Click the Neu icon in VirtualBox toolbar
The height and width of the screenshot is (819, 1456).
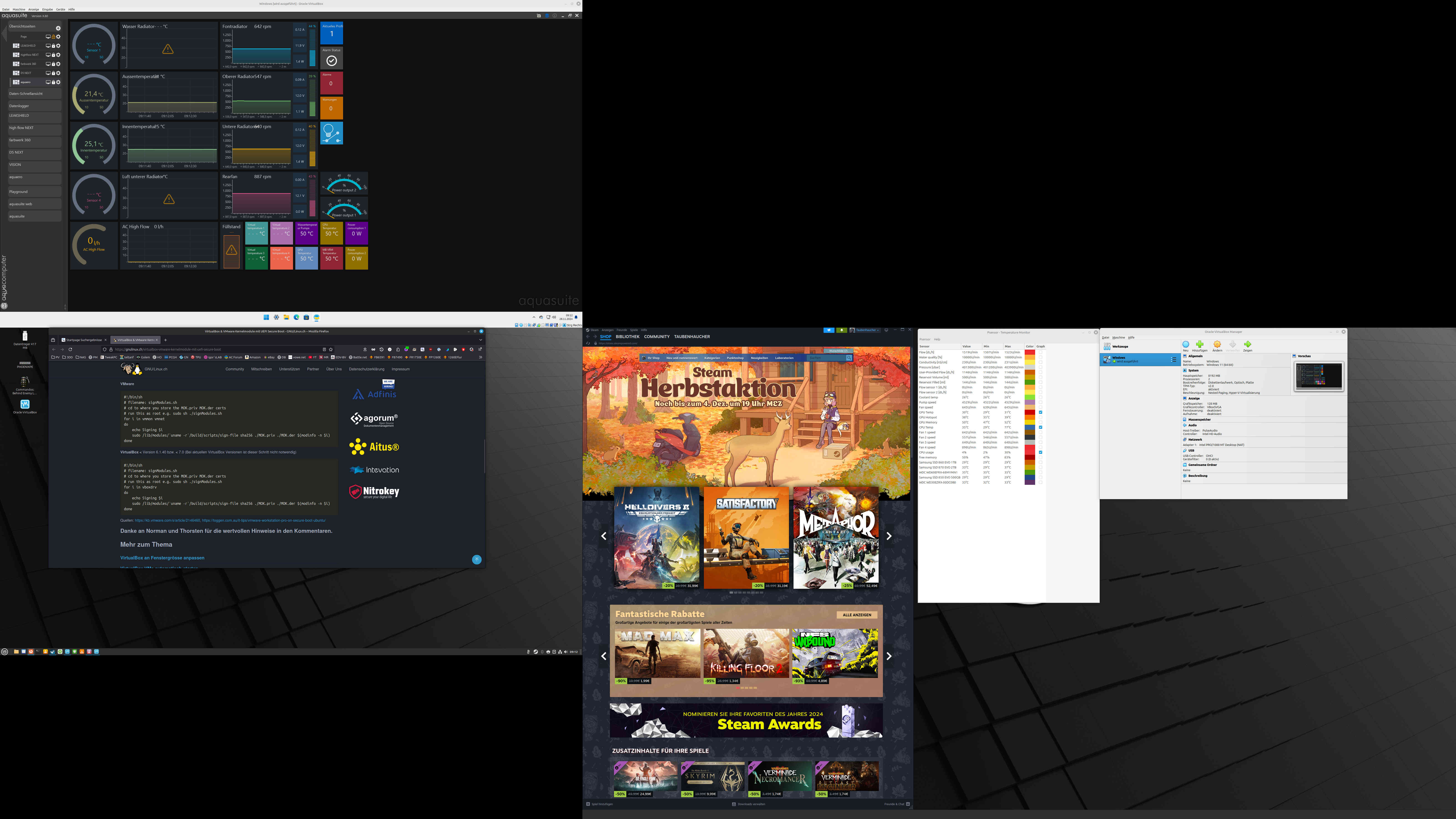[x=1185, y=344]
